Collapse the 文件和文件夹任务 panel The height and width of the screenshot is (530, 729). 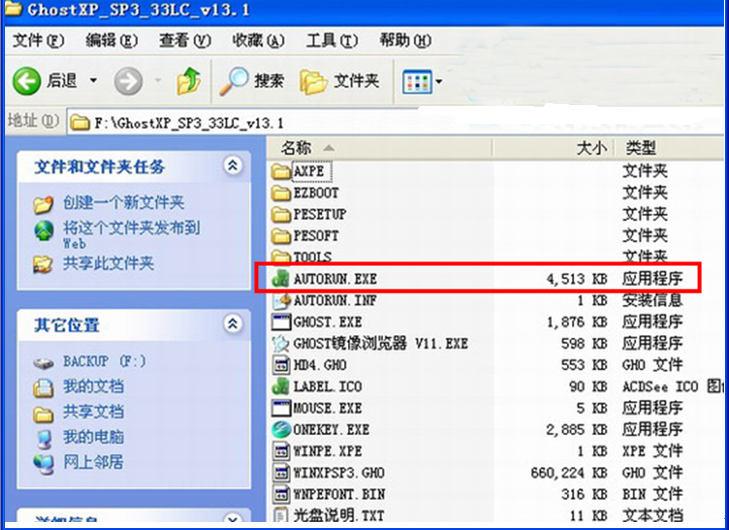pyautogui.click(x=232, y=166)
